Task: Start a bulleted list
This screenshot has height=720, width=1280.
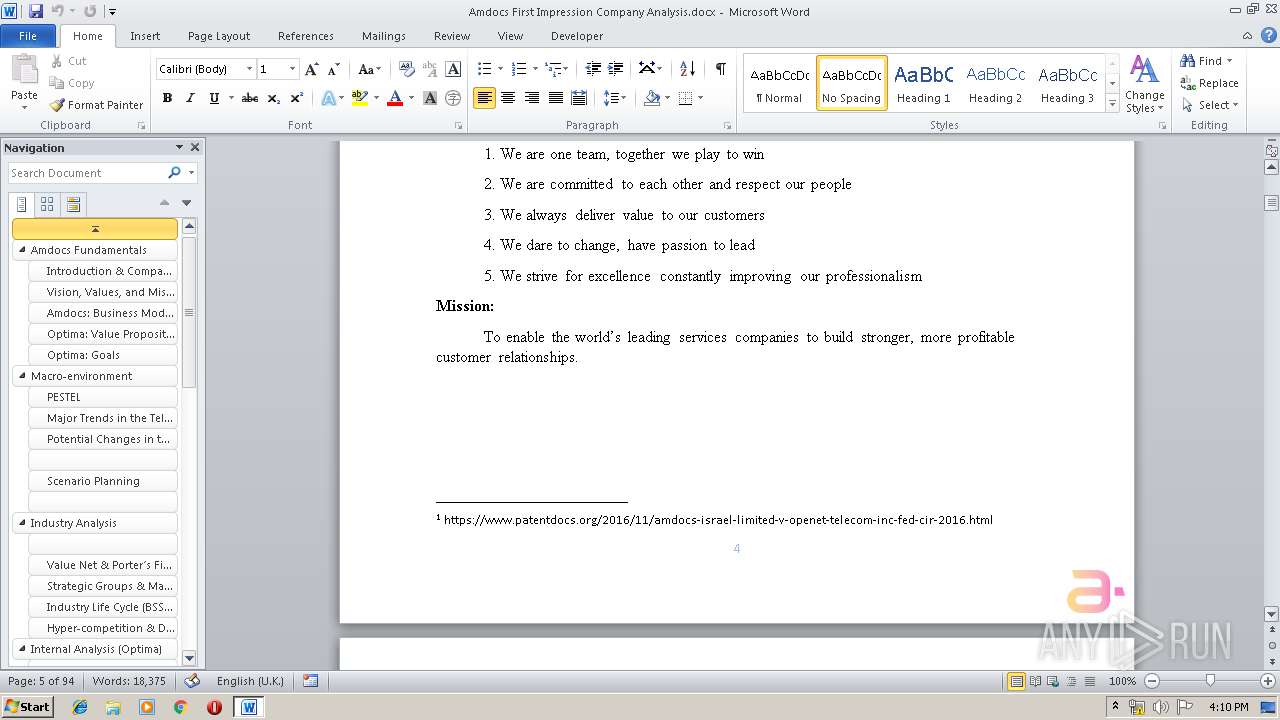Action: (x=485, y=69)
